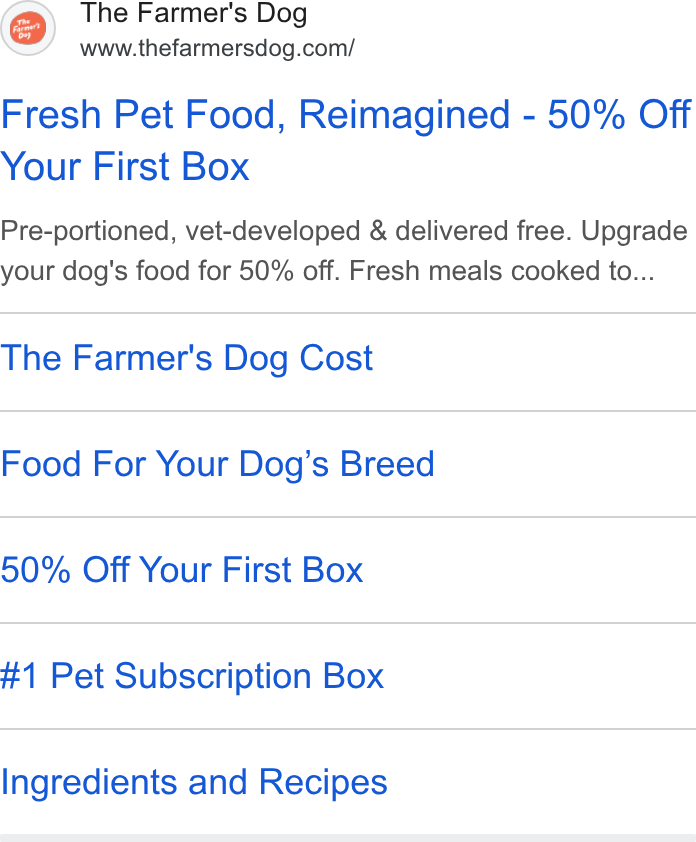Open Food For Your Dog's Breed link
Screen dimensions: 696x842
point(218,464)
